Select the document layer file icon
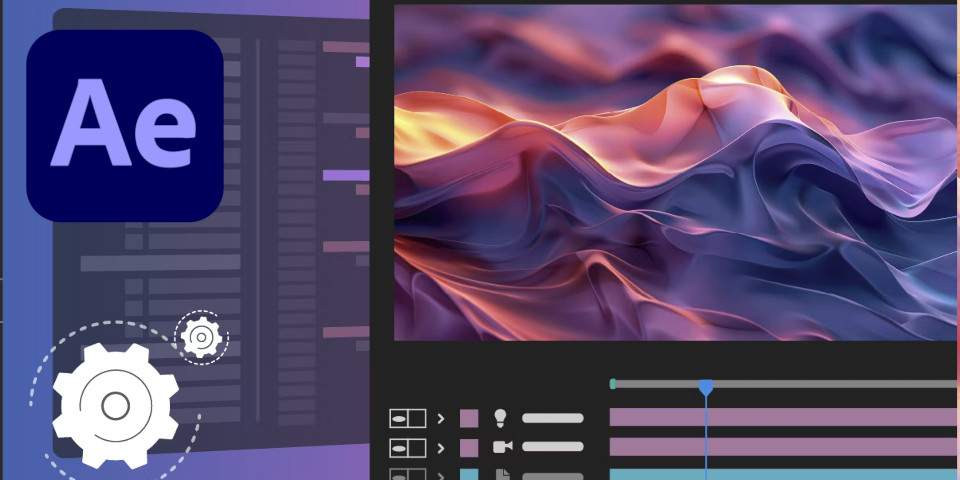 (x=501, y=474)
